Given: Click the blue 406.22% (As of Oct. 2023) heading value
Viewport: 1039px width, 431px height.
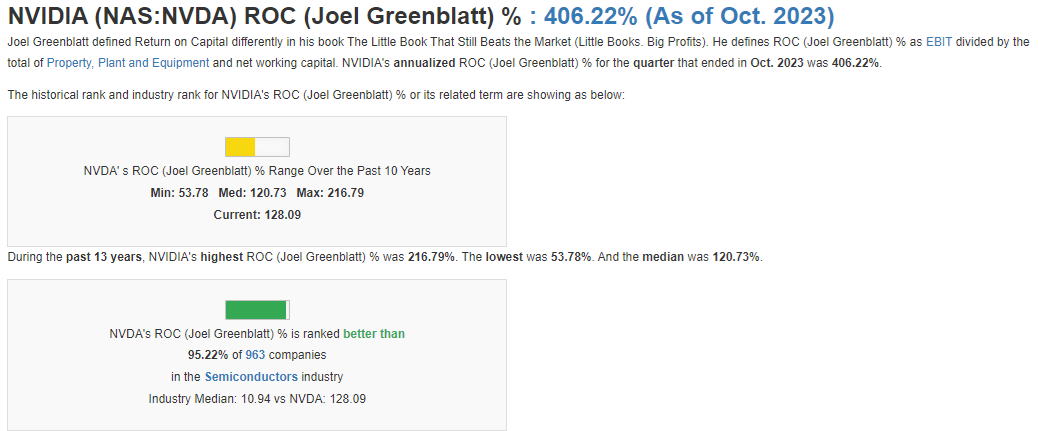Looking at the screenshot, I should pyautogui.click(x=689, y=16).
